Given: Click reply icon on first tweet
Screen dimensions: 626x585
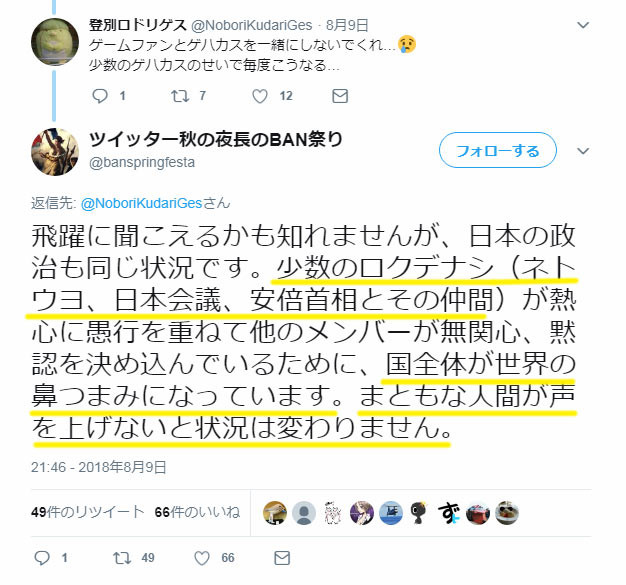Looking at the screenshot, I should click(x=100, y=96).
